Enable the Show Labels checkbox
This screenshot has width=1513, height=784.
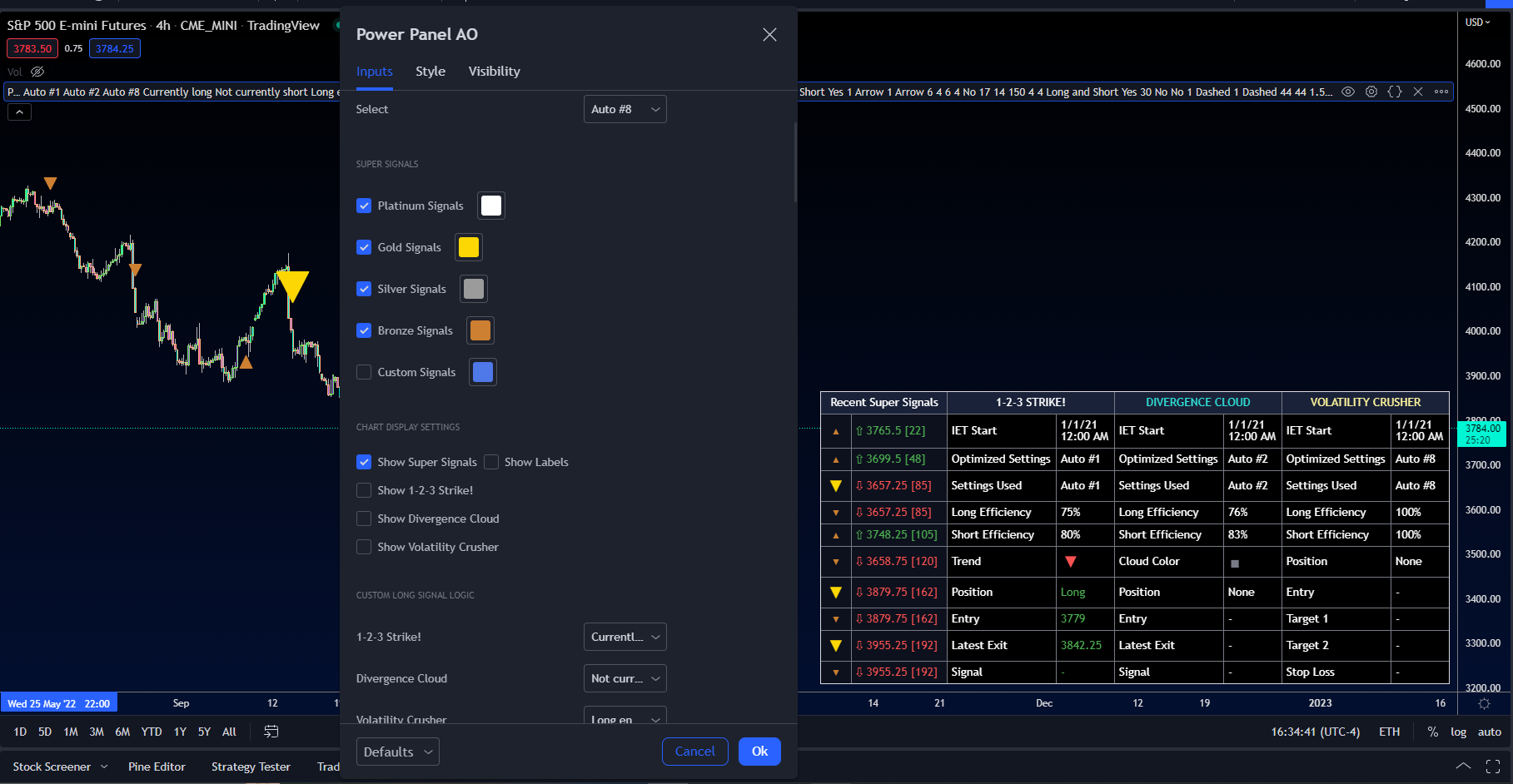click(491, 462)
